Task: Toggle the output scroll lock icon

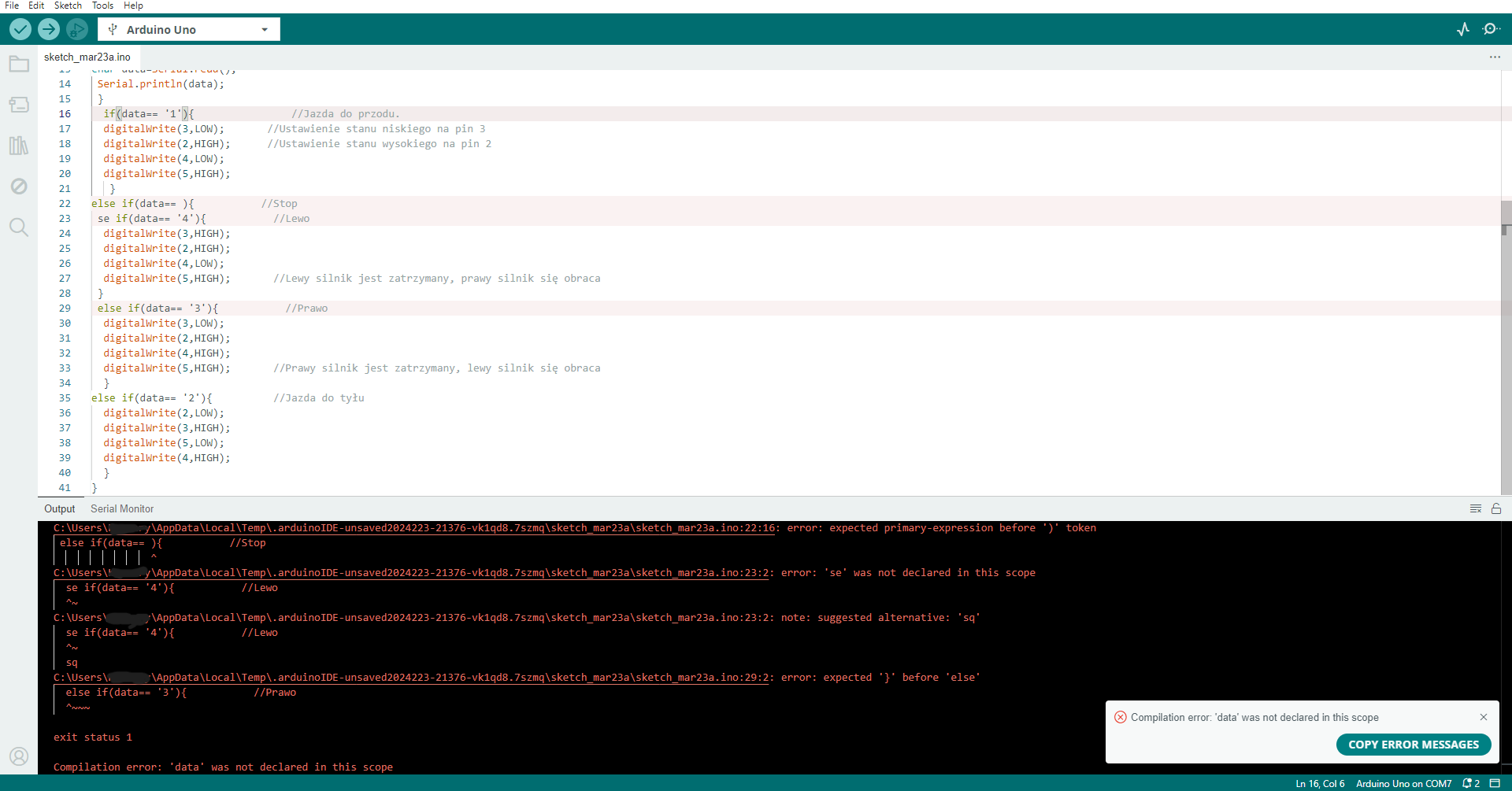Action: tap(1496, 508)
